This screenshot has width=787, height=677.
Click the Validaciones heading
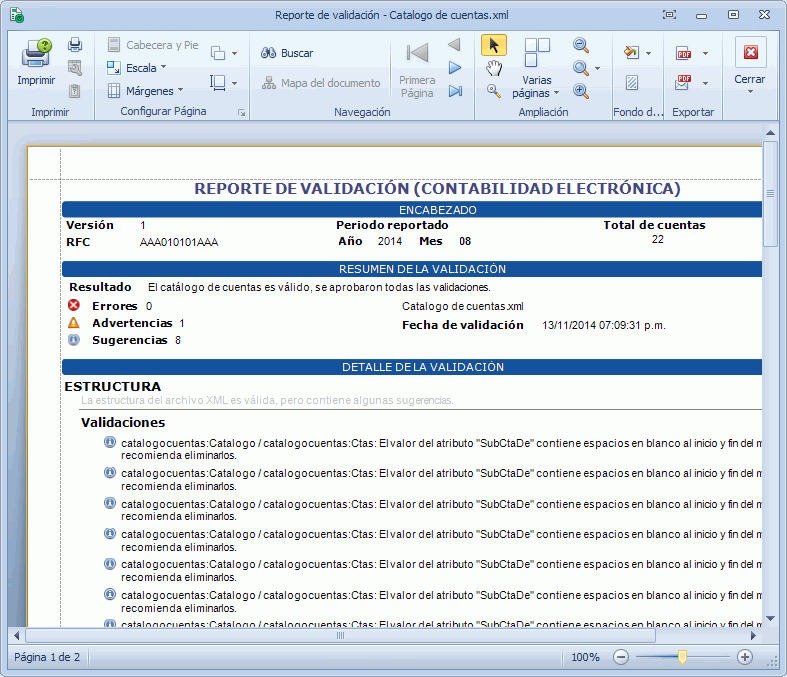point(123,423)
